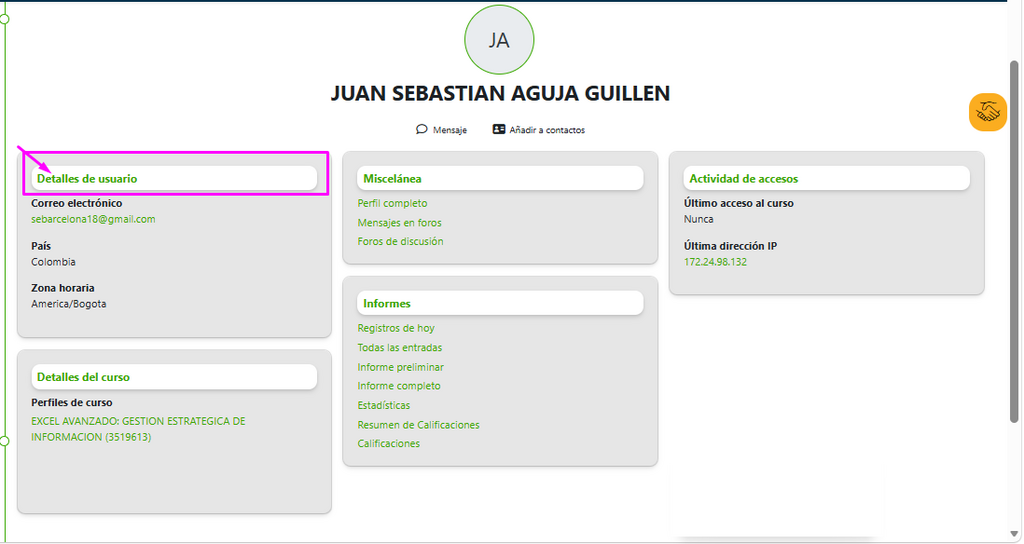
Task: Click the Mensaje text button
Action: [x=450, y=130]
